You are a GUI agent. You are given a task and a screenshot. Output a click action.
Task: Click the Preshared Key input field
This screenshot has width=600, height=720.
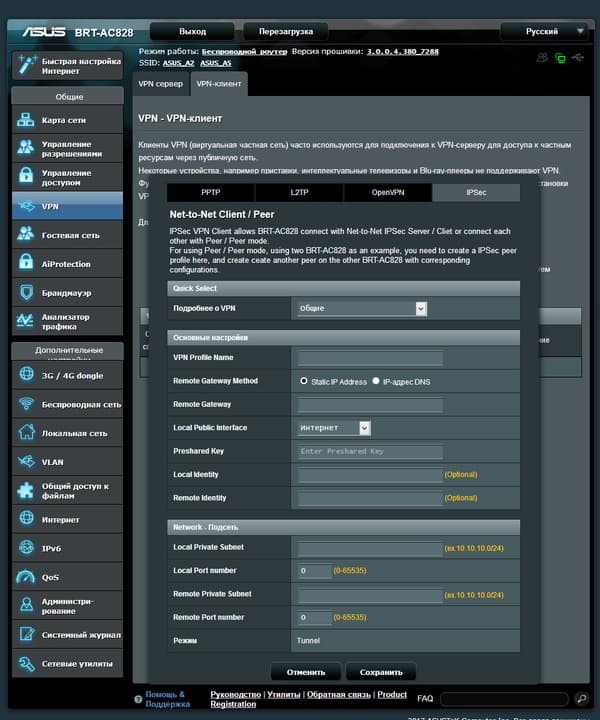click(370, 451)
